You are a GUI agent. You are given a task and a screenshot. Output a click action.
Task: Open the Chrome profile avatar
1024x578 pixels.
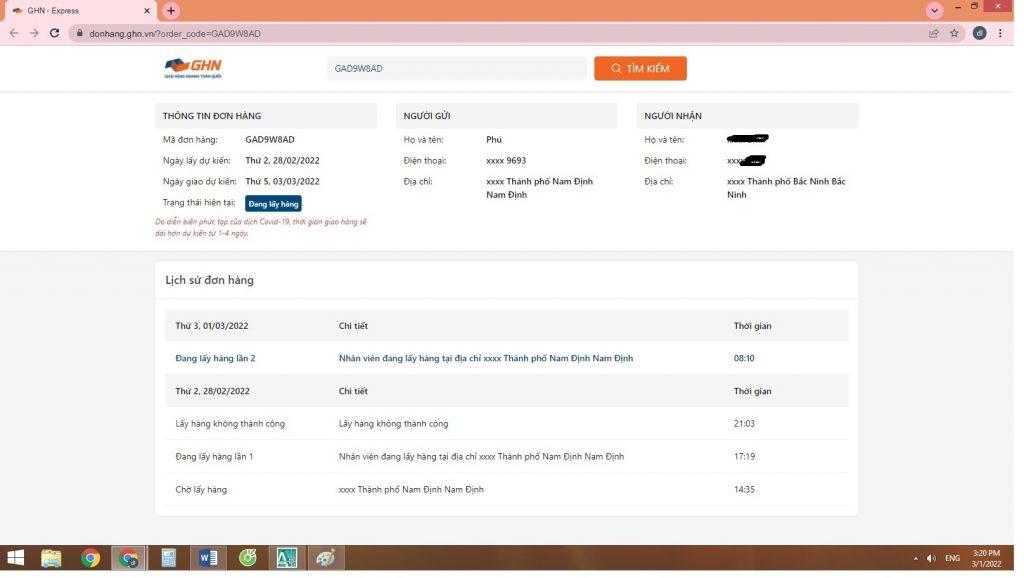tap(979, 33)
